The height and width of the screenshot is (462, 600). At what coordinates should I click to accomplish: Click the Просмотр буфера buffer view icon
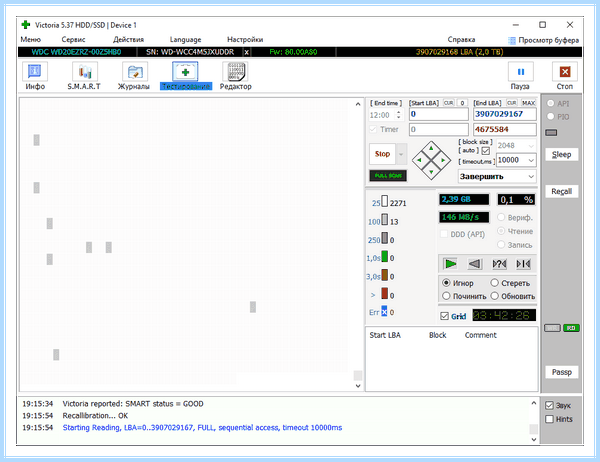coord(512,40)
